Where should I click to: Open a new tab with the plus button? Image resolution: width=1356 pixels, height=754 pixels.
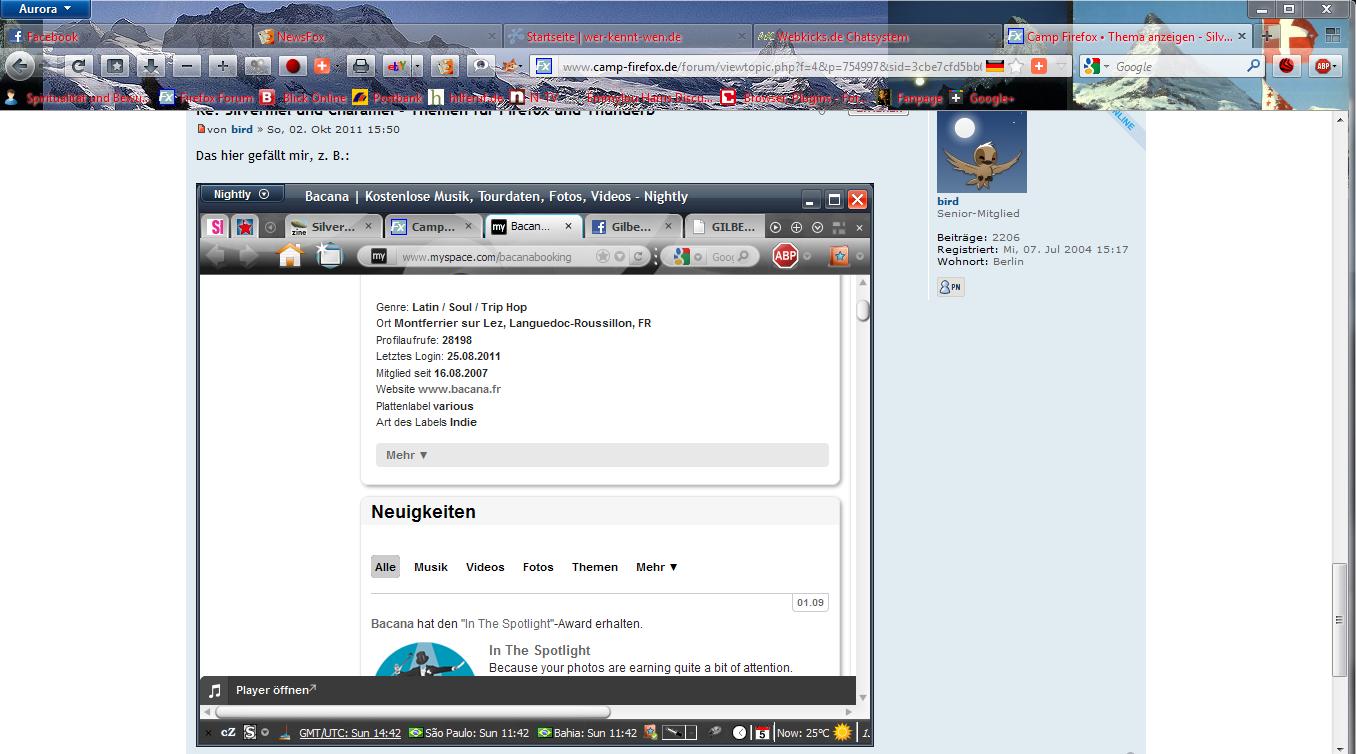coord(1268,36)
